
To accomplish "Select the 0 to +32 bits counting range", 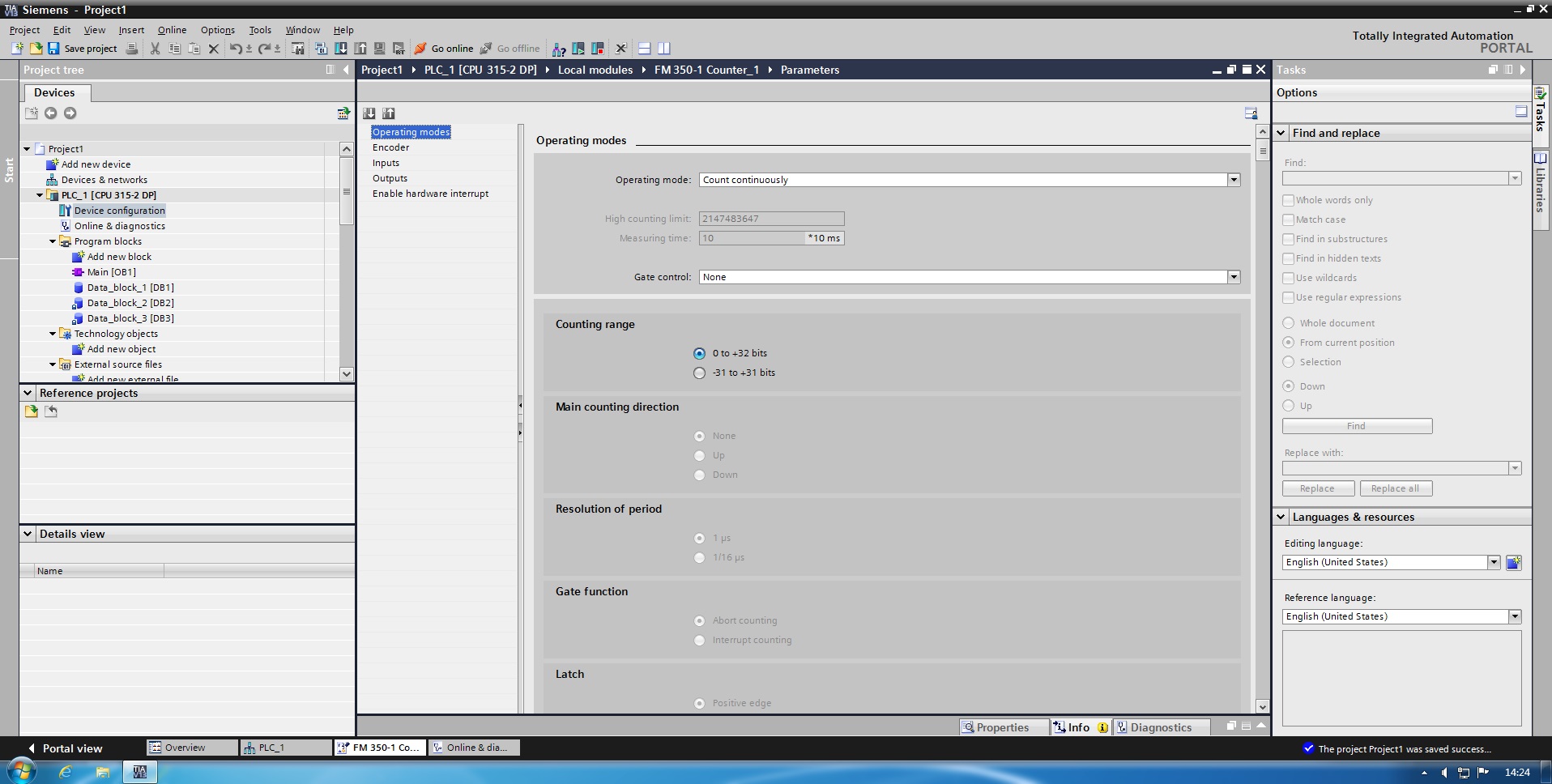I will tap(700, 353).
